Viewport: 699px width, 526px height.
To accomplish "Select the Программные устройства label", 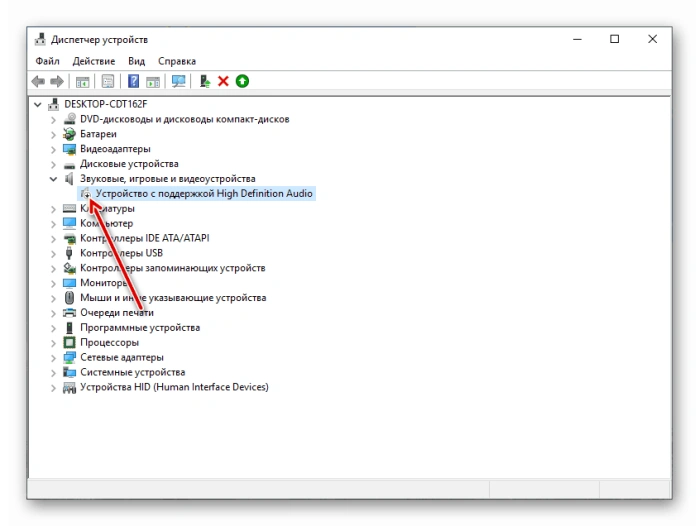I will click(x=140, y=328).
